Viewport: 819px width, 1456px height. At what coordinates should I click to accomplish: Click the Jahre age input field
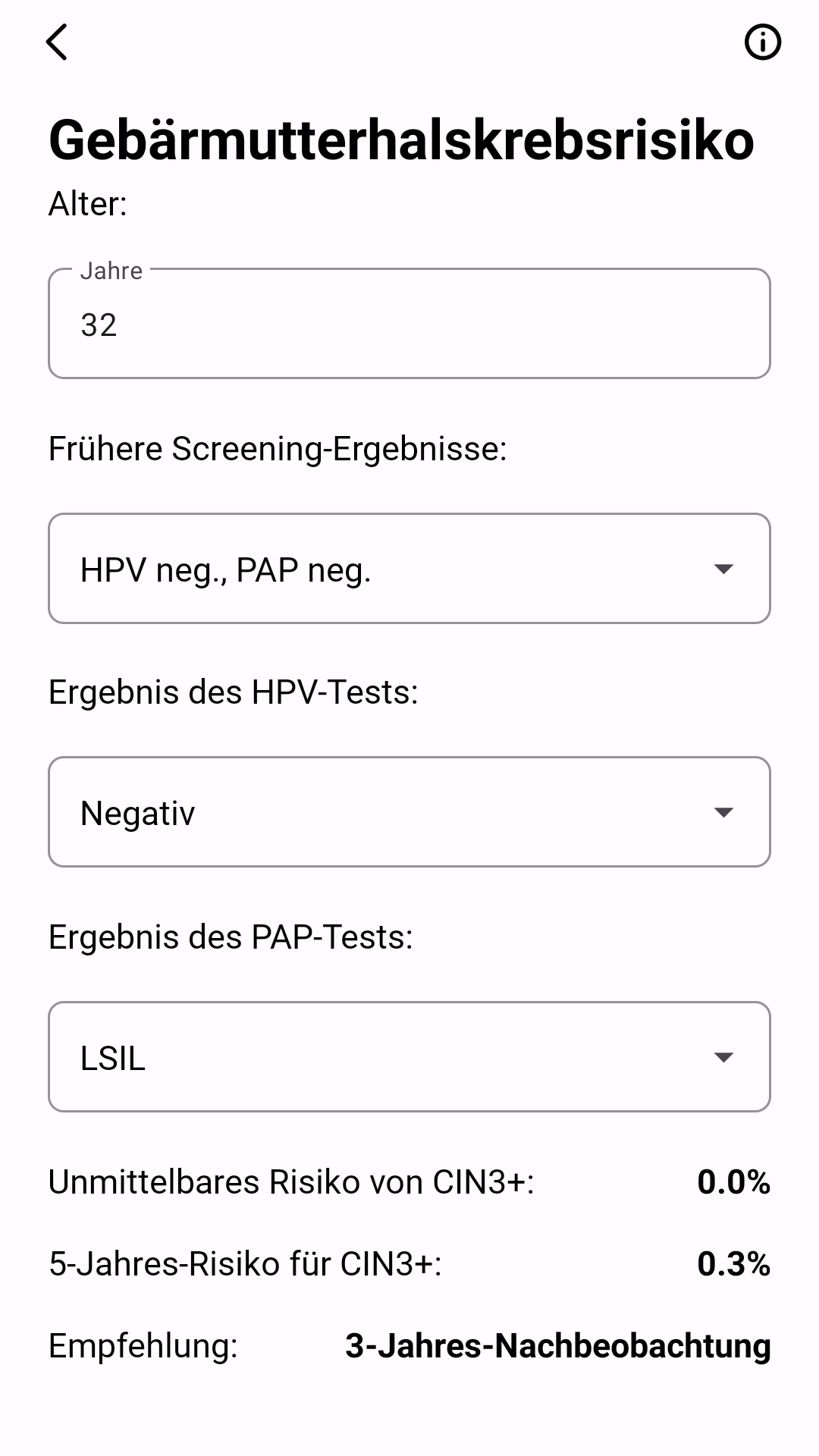[409, 324]
